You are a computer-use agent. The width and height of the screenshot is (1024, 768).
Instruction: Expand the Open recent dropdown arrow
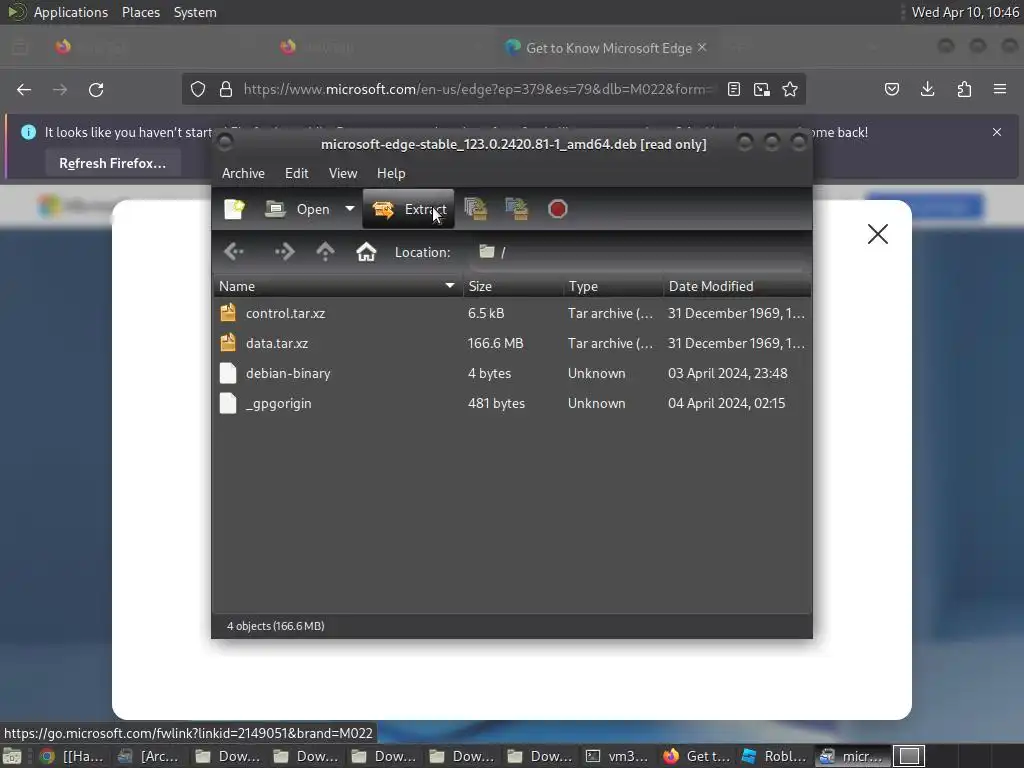pyautogui.click(x=349, y=209)
